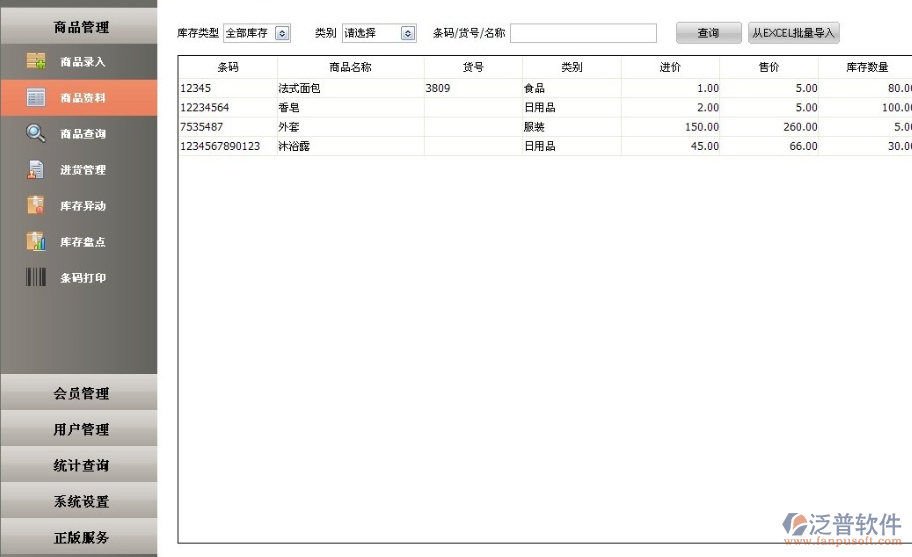Viewport: 912px width, 557px height.
Task: Select the barcode cell 1234567890123
Action: (228, 145)
